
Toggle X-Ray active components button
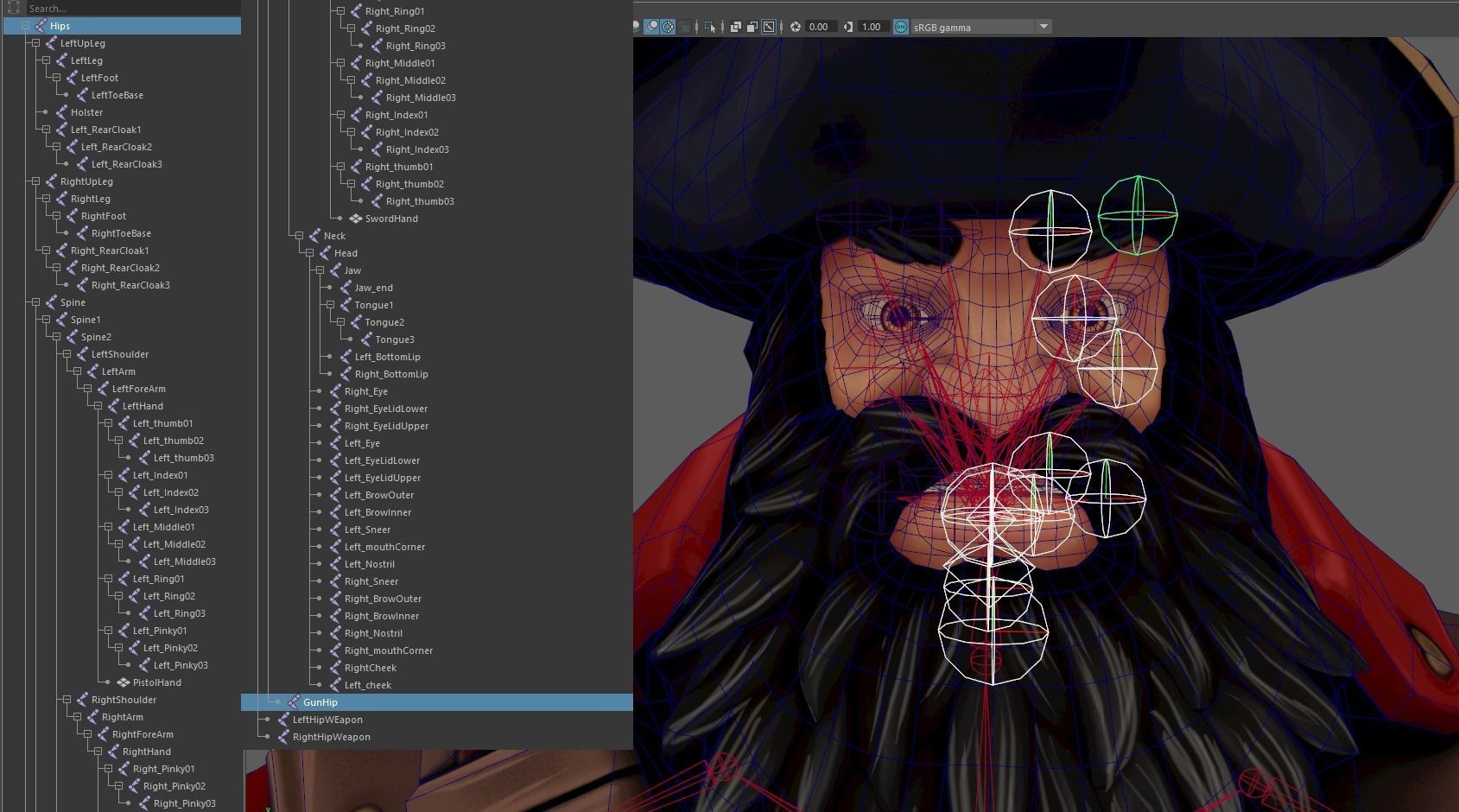pyautogui.click(x=752, y=27)
